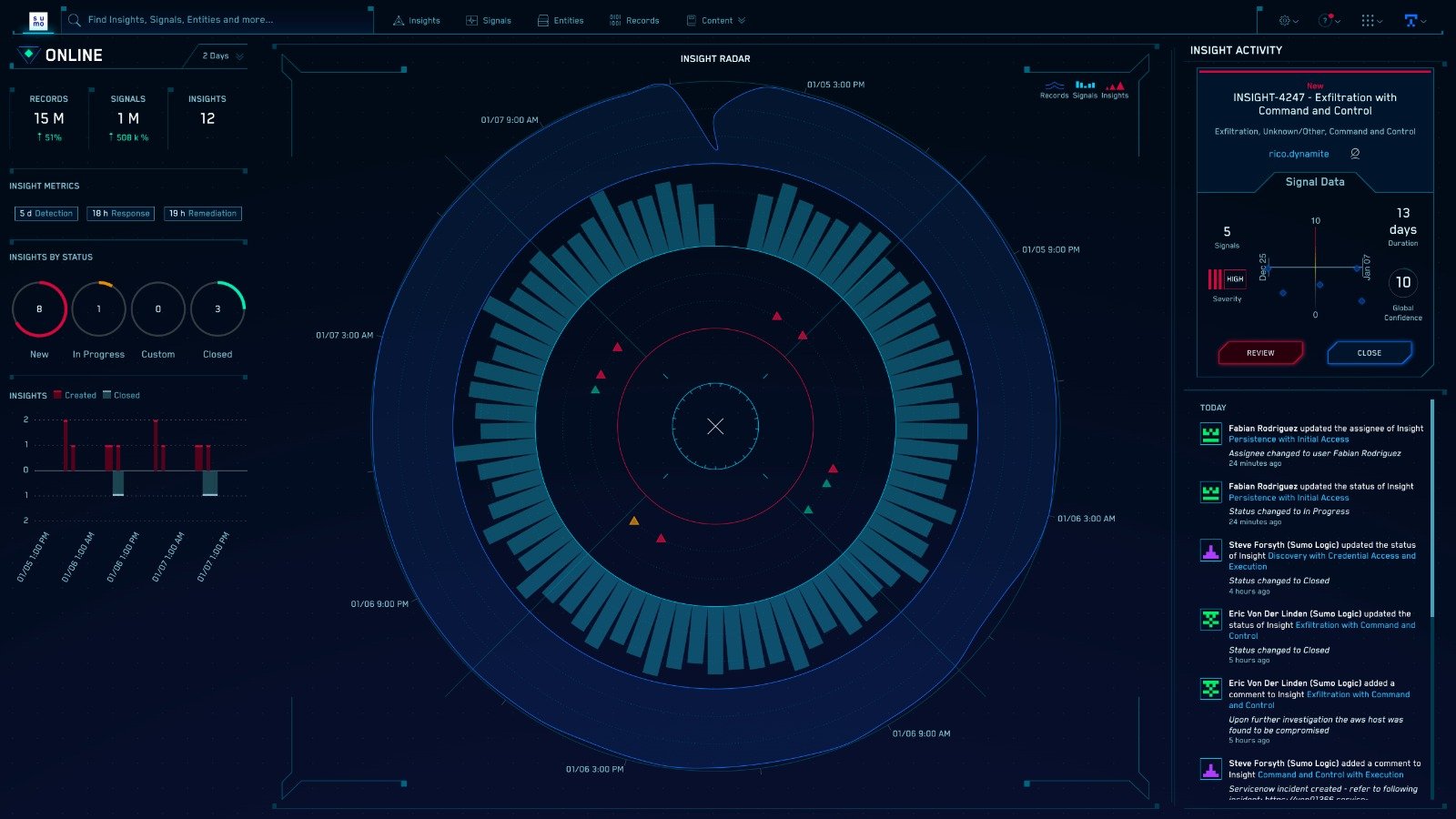Click the red HIGH severity indicator
This screenshot has width=1456, height=819.
pyautogui.click(x=1227, y=279)
